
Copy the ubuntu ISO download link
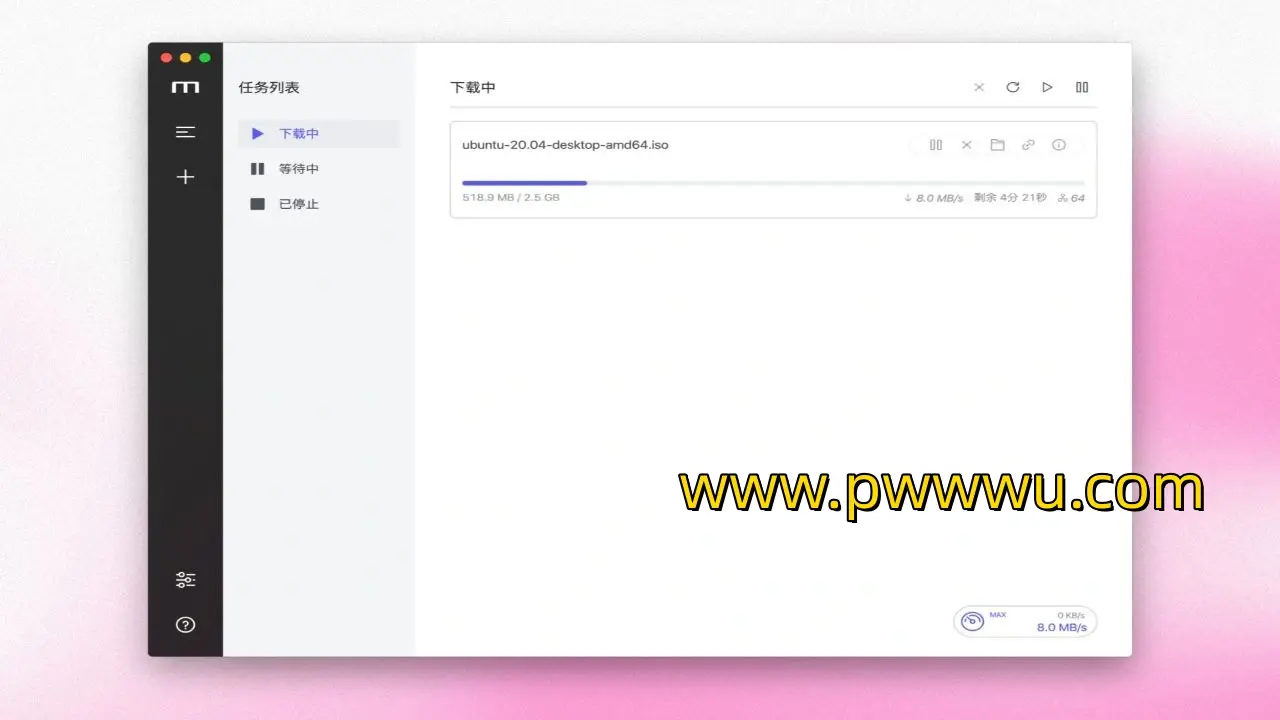tap(1028, 145)
